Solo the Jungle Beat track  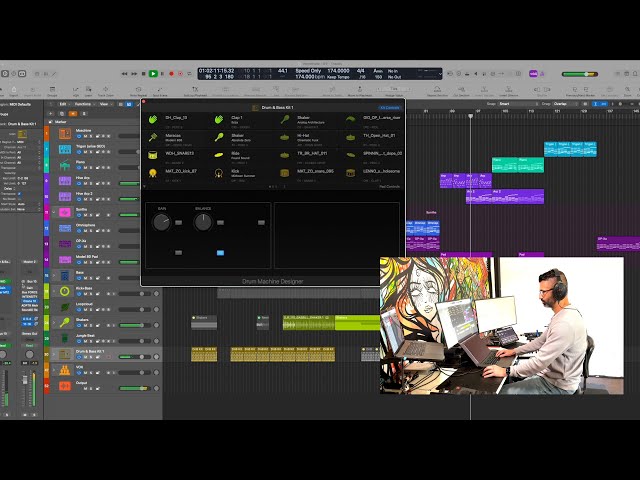[91, 341]
